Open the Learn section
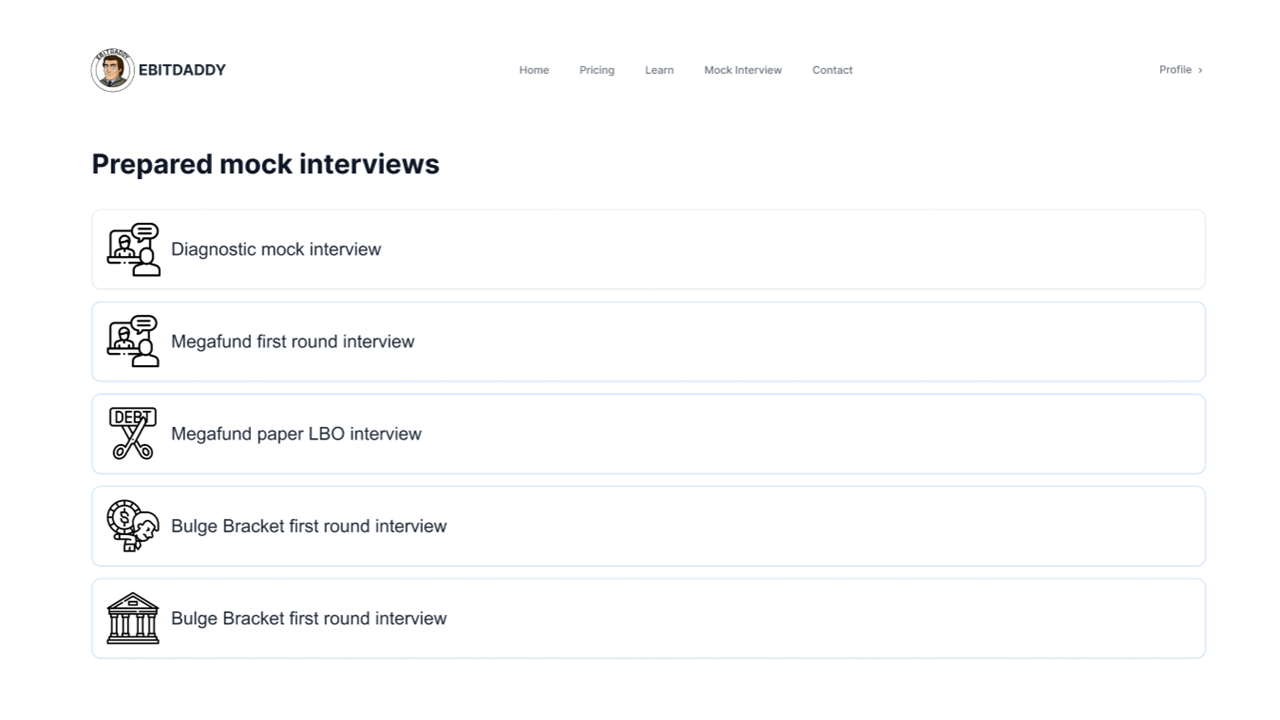 [659, 70]
